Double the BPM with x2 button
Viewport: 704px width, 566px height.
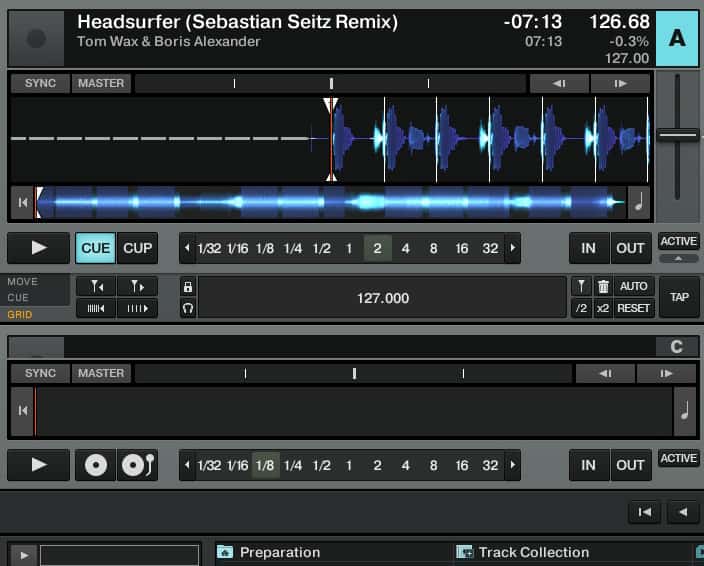[603, 308]
